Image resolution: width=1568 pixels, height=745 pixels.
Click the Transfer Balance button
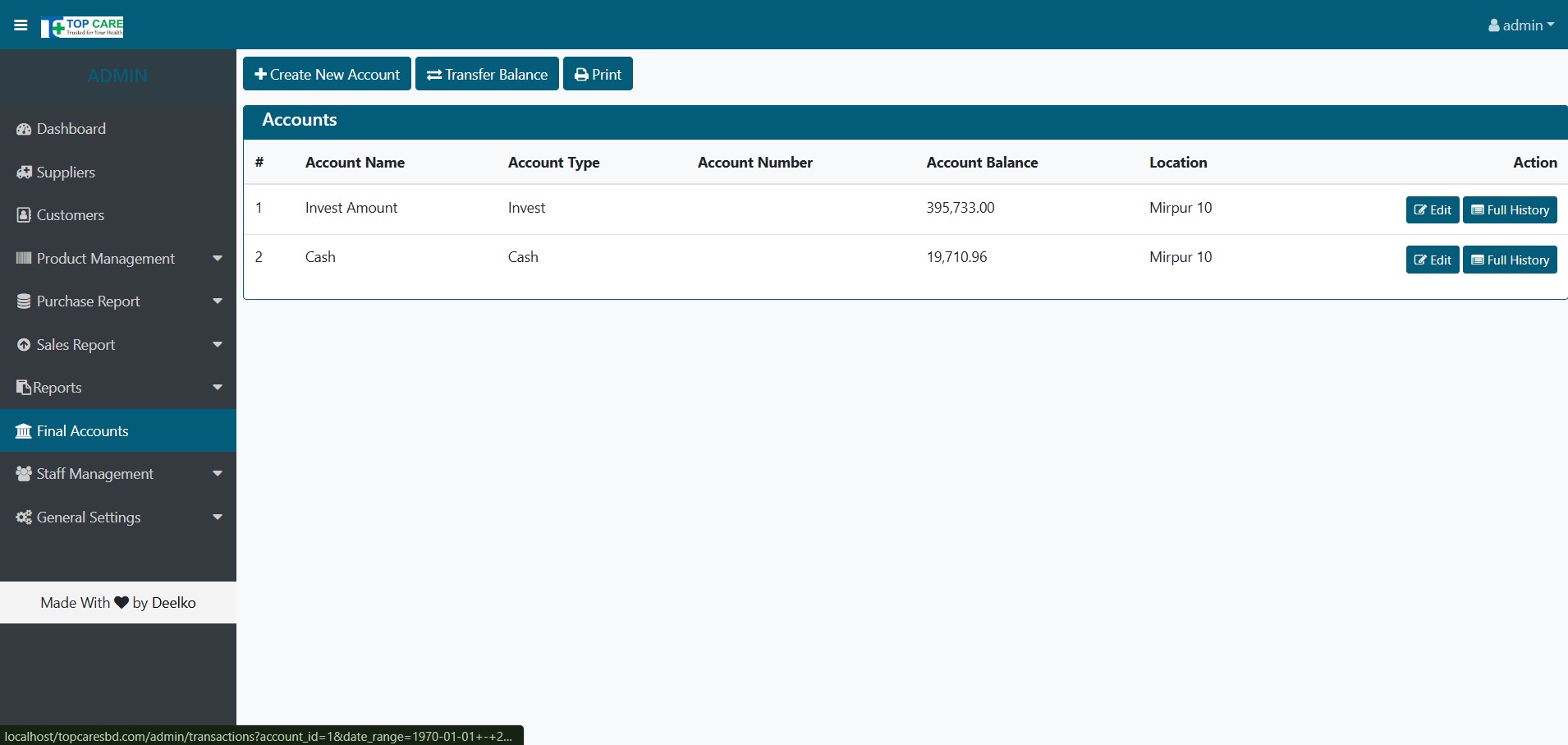click(x=487, y=74)
